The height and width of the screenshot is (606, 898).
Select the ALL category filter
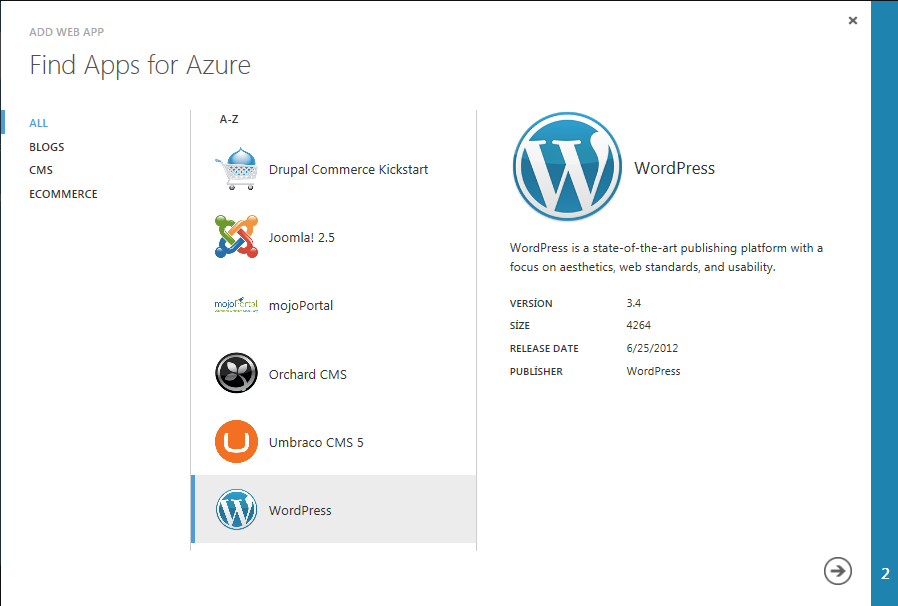[38, 123]
